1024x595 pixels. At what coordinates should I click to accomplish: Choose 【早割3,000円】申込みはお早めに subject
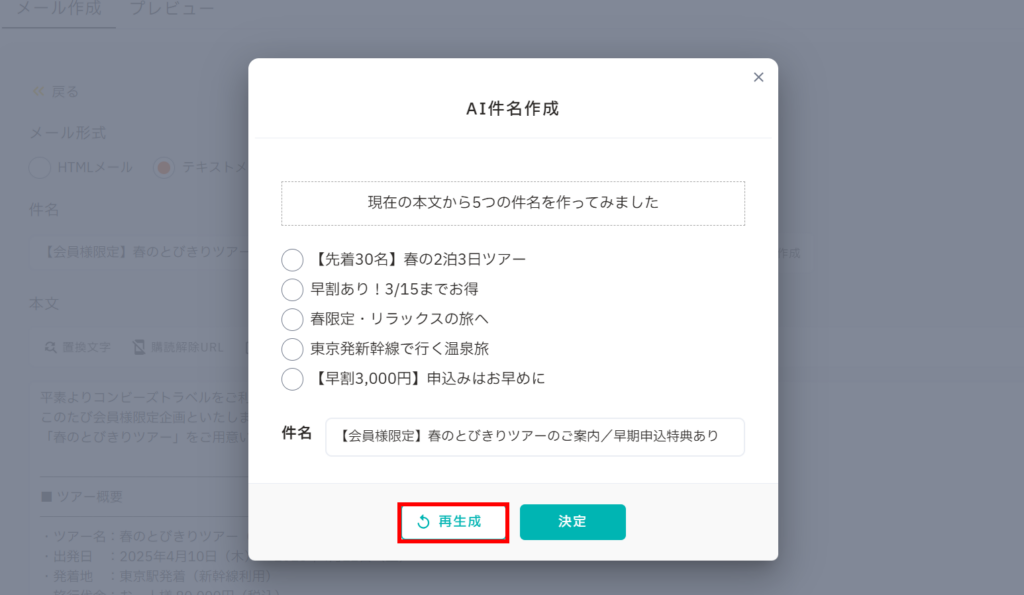292,379
